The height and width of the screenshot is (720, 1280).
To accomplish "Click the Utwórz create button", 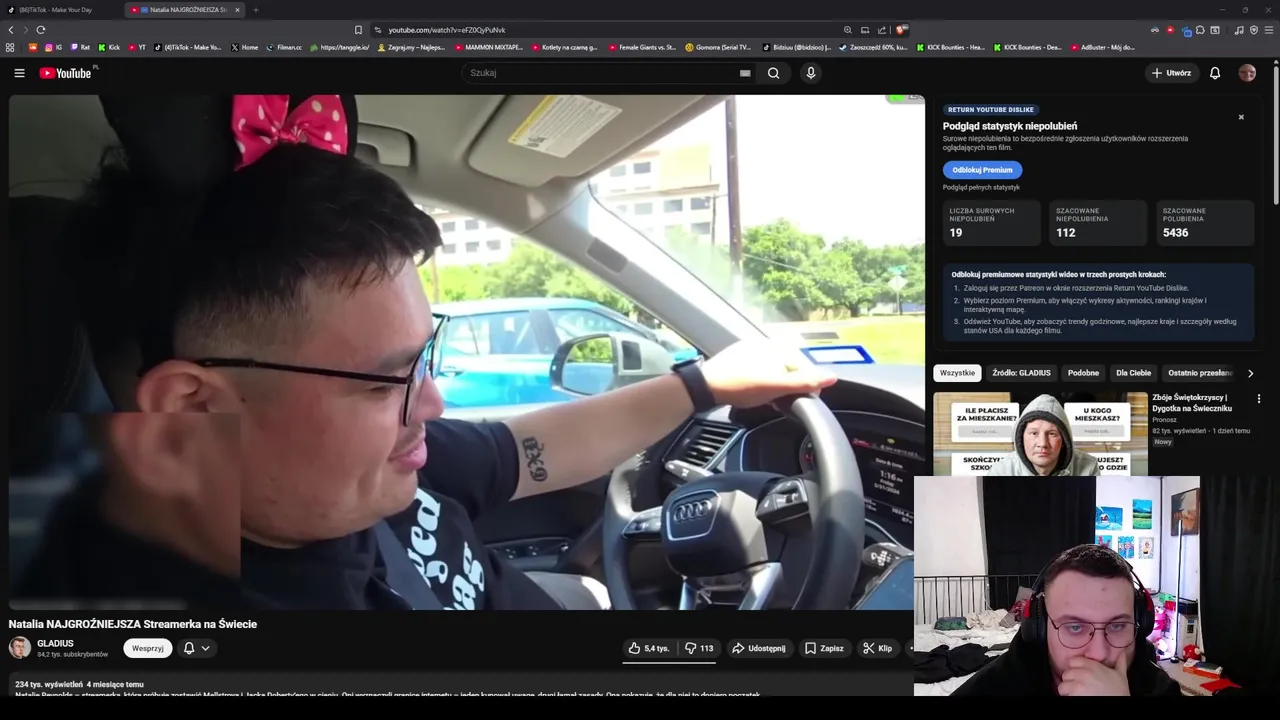I will (x=1171, y=73).
